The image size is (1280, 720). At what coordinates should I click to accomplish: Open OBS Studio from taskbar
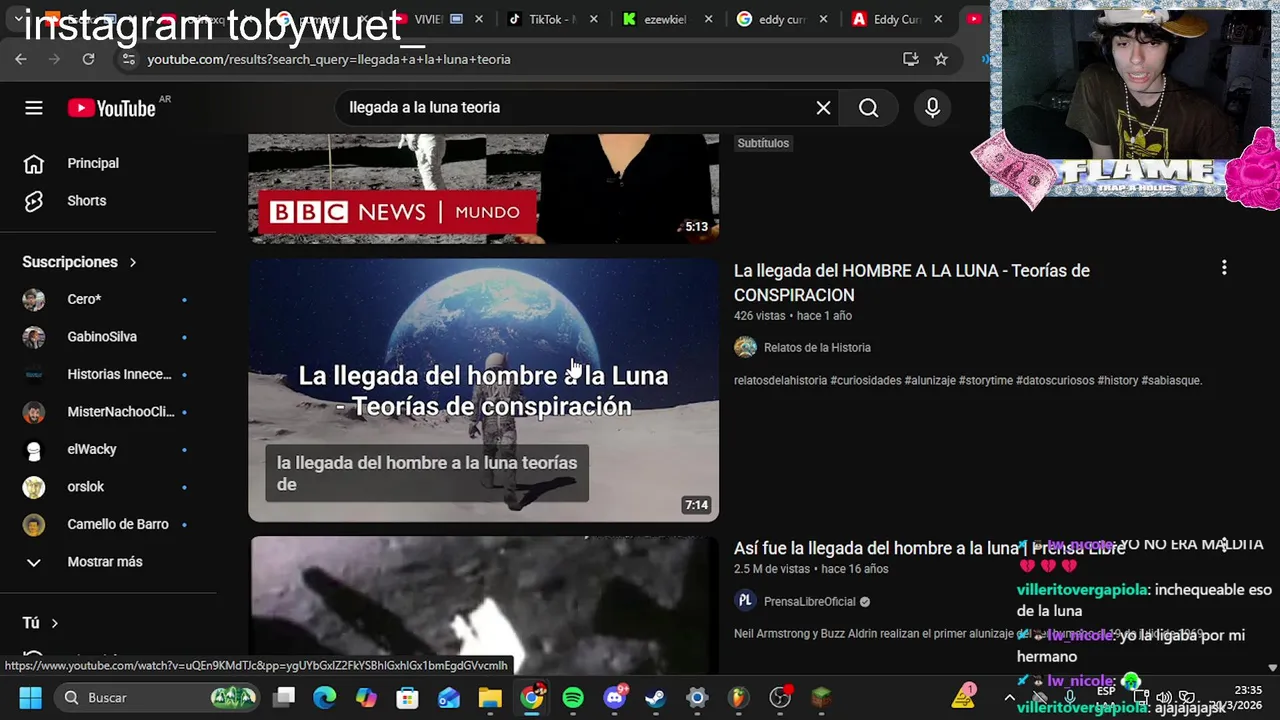[x=780, y=697]
